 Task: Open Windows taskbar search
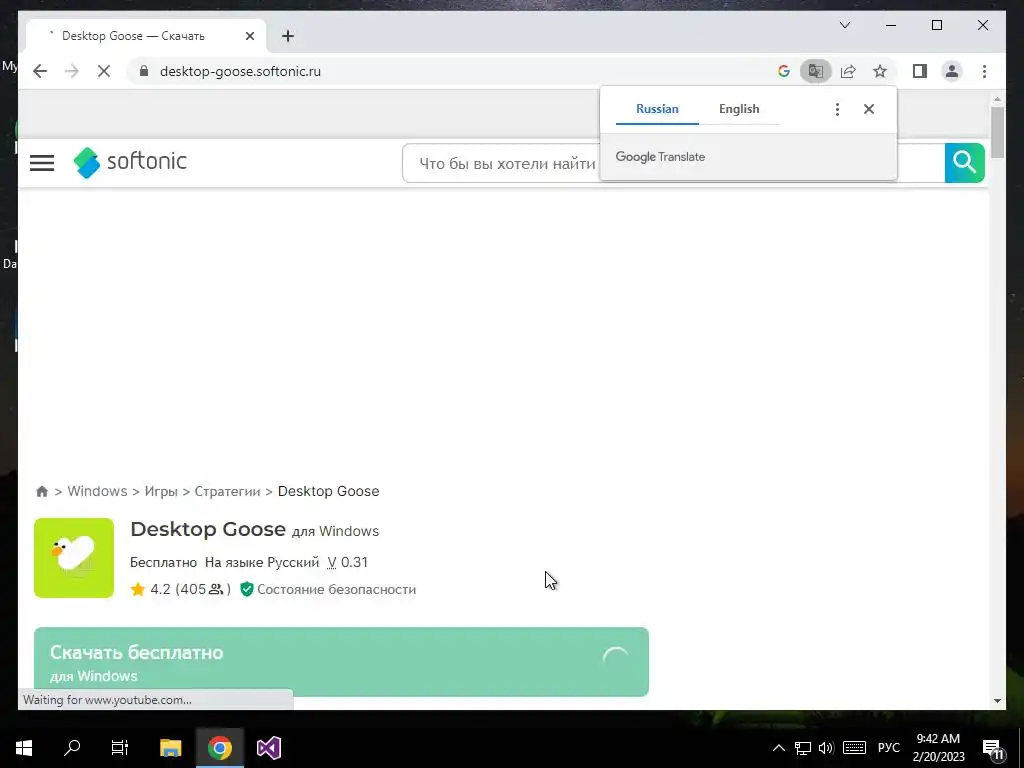(72, 748)
